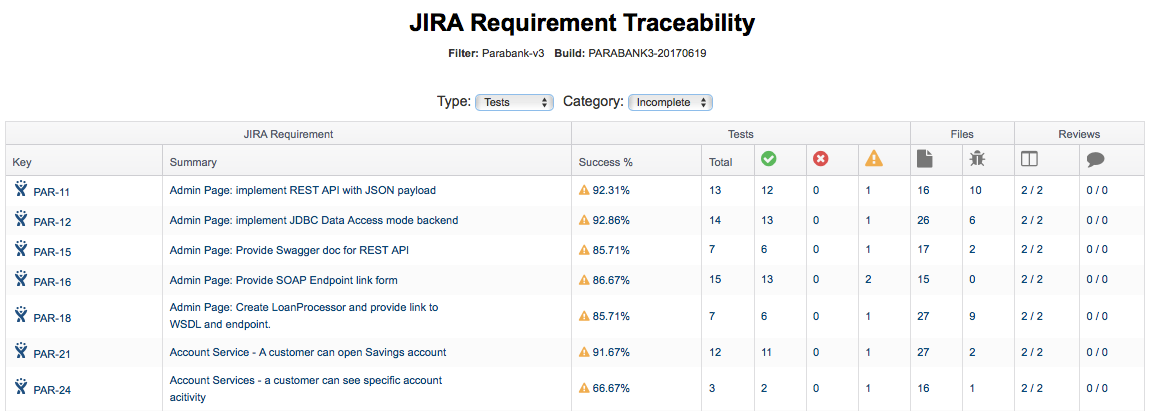Click the 2 / 2 reviews for PAR-21
Image resolution: width=1151 pixels, height=411 pixels.
click(x=1031, y=352)
